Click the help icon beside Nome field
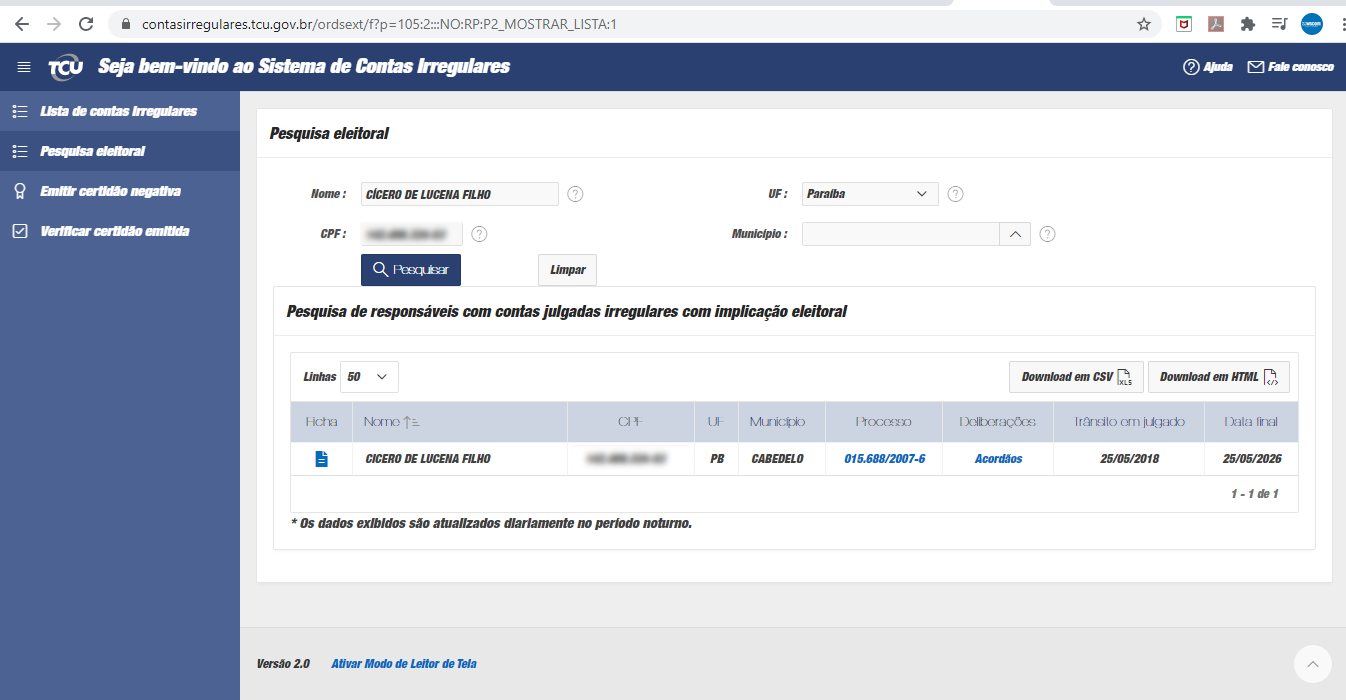Viewport: 1346px width, 700px height. (x=575, y=194)
